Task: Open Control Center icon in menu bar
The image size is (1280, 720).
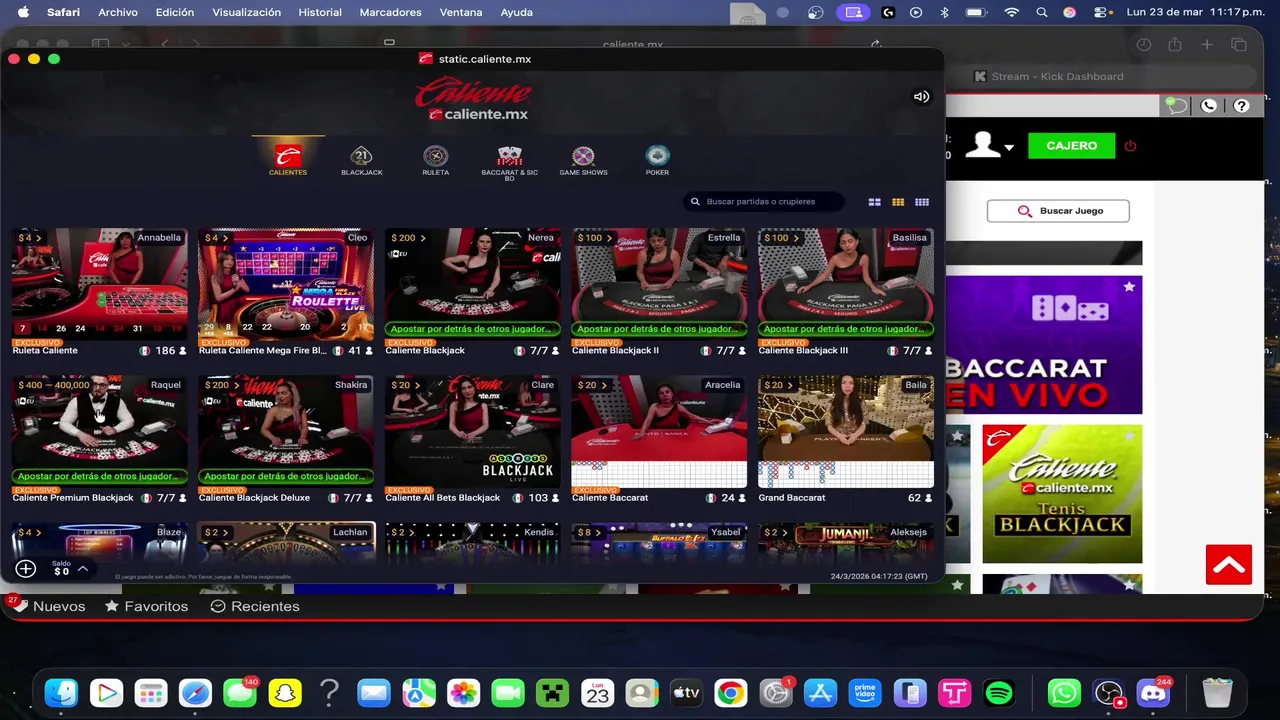Action: [1101, 12]
